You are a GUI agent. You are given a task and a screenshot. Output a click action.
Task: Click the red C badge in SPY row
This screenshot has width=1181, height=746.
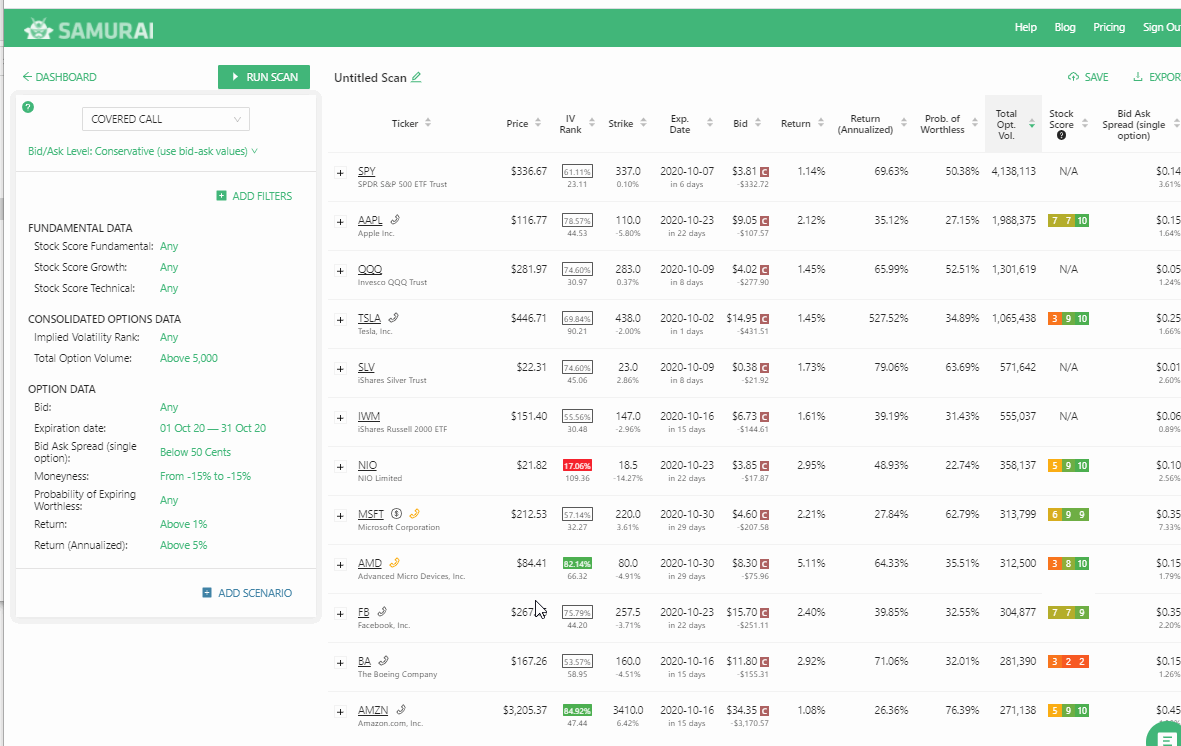pos(765,172)
